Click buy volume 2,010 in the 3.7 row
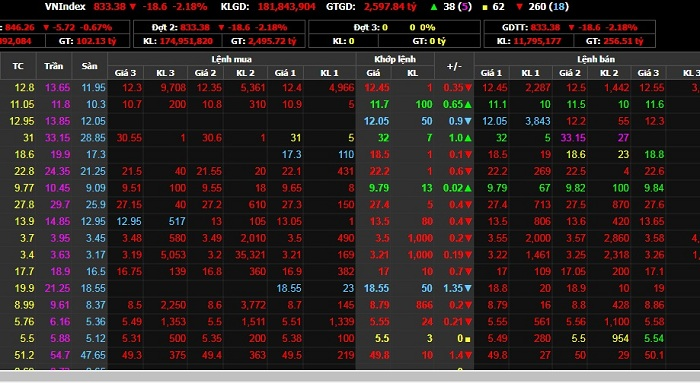Viewport: 700px width, 383px height. tap(253, 238)
